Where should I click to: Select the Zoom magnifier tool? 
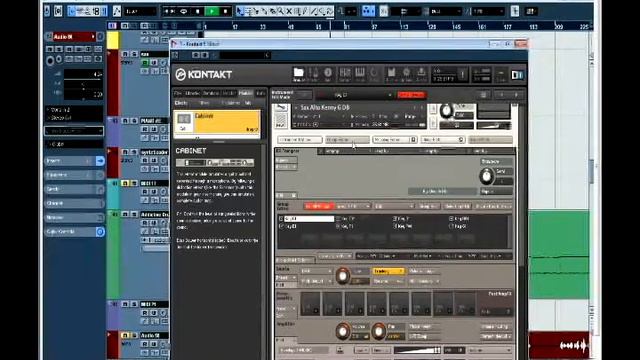point(281,11)
